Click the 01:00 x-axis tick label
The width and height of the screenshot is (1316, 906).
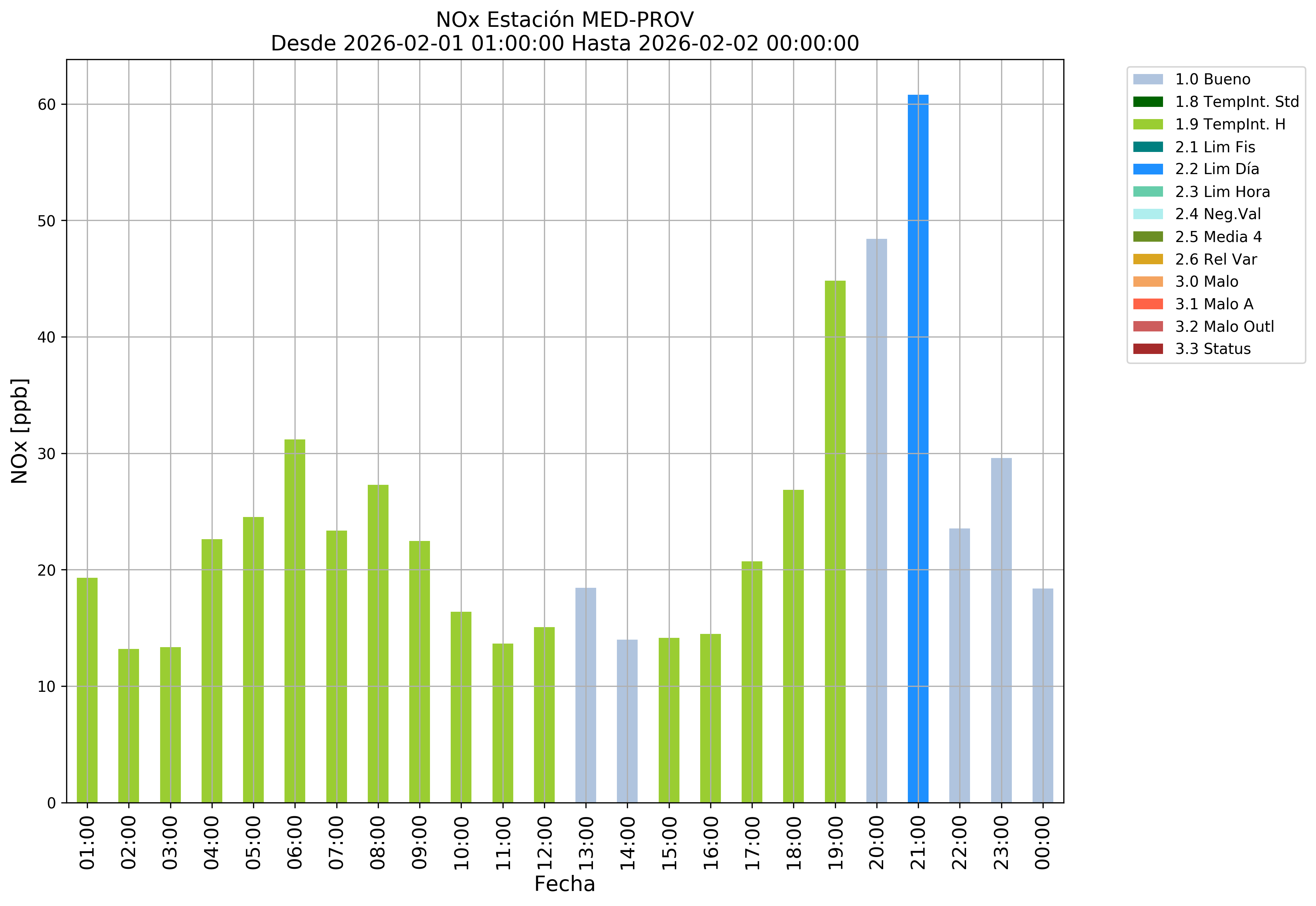pos(87,842)
